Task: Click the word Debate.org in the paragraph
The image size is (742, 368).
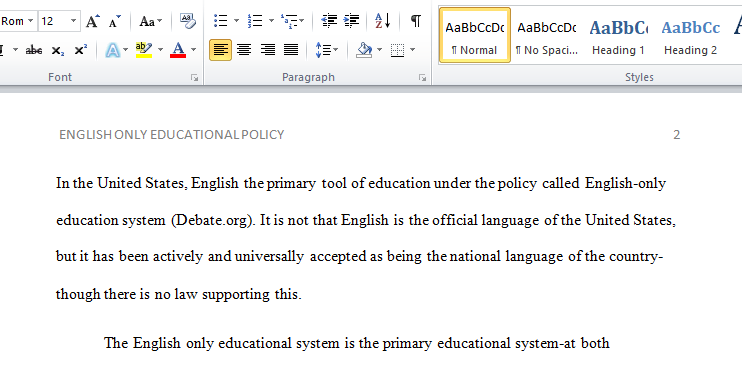Action: coord(211,220)
